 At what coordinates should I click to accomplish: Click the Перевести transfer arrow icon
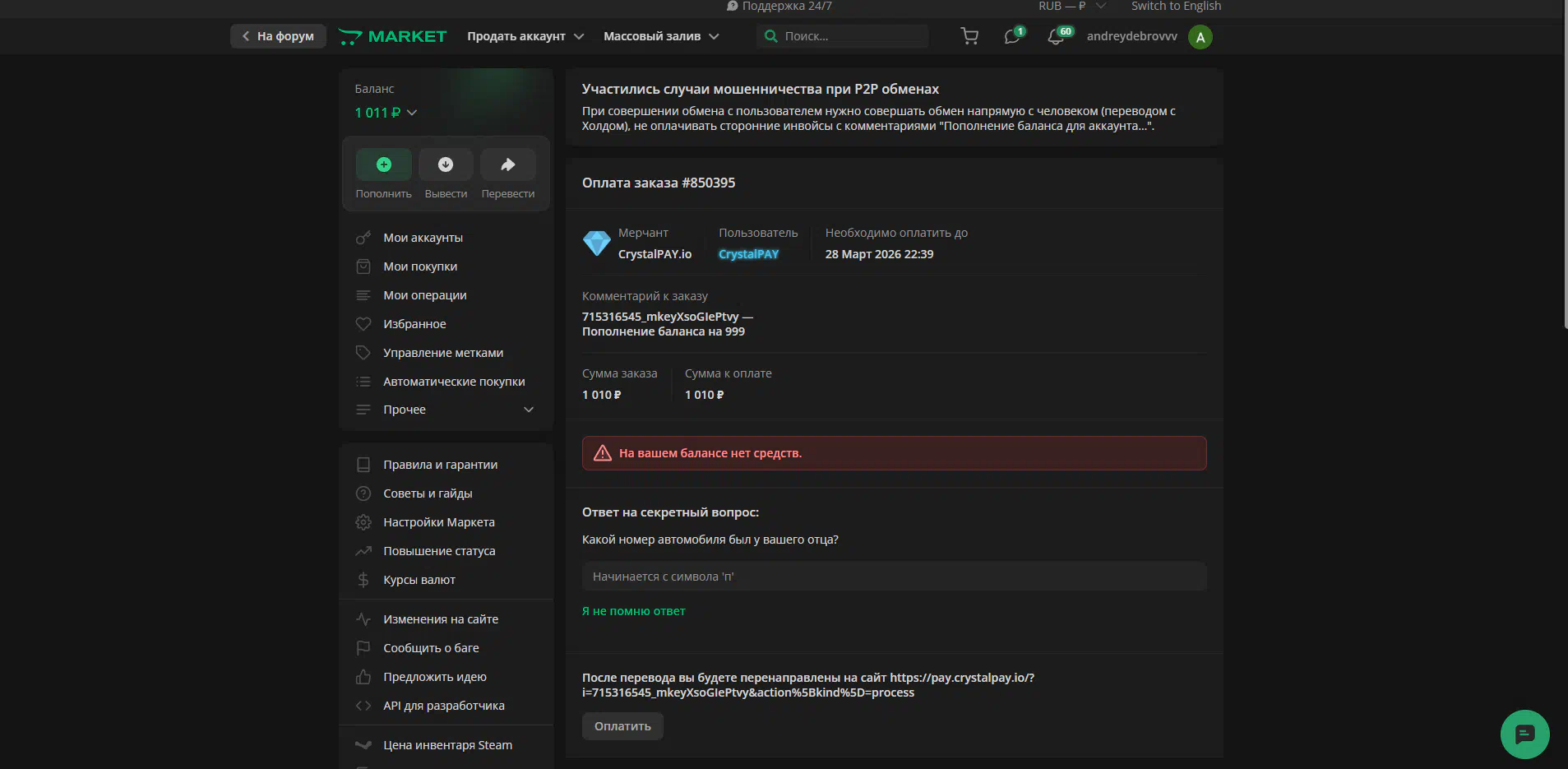coord(508,164)
